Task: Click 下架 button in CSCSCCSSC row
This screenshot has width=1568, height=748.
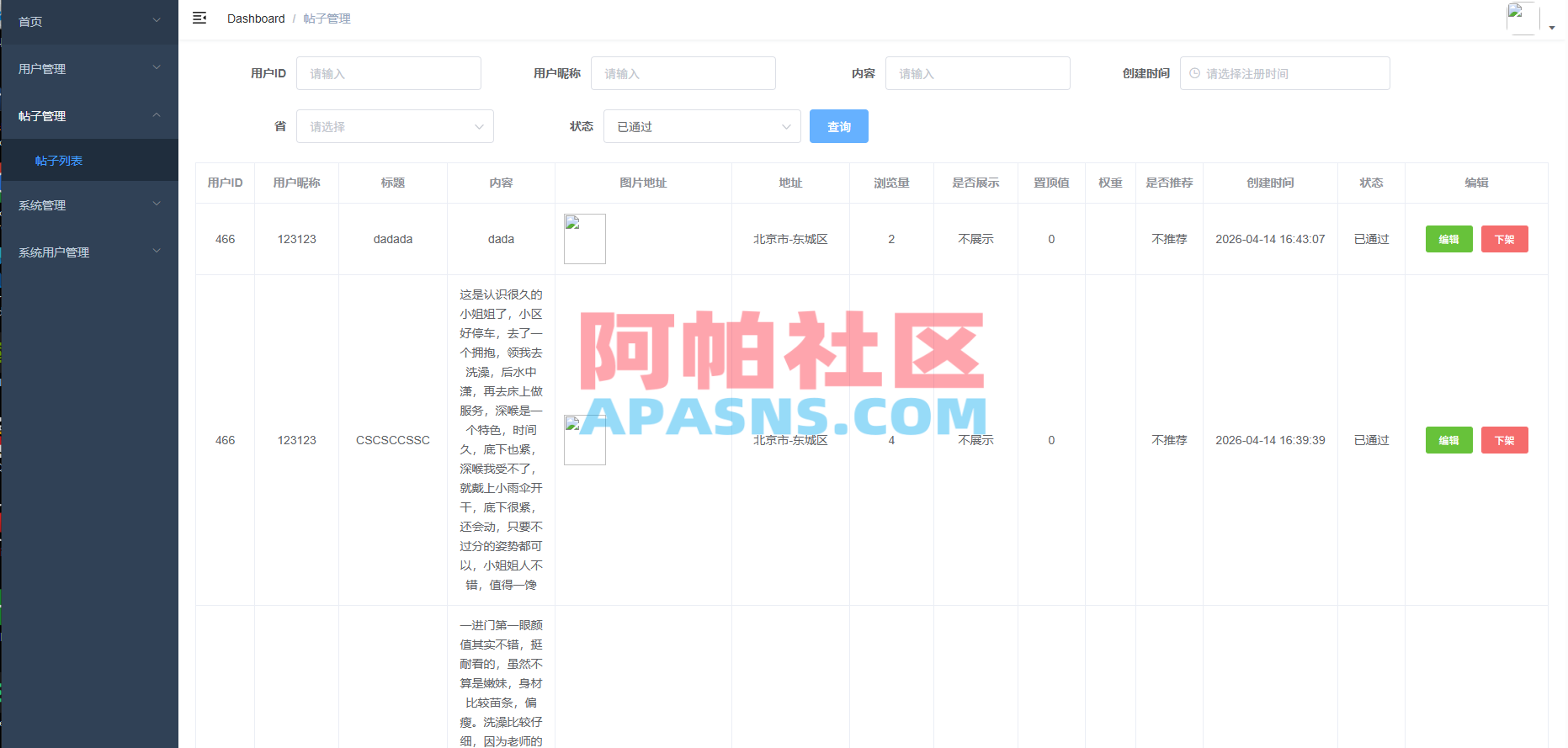Action: (1505, 440)
